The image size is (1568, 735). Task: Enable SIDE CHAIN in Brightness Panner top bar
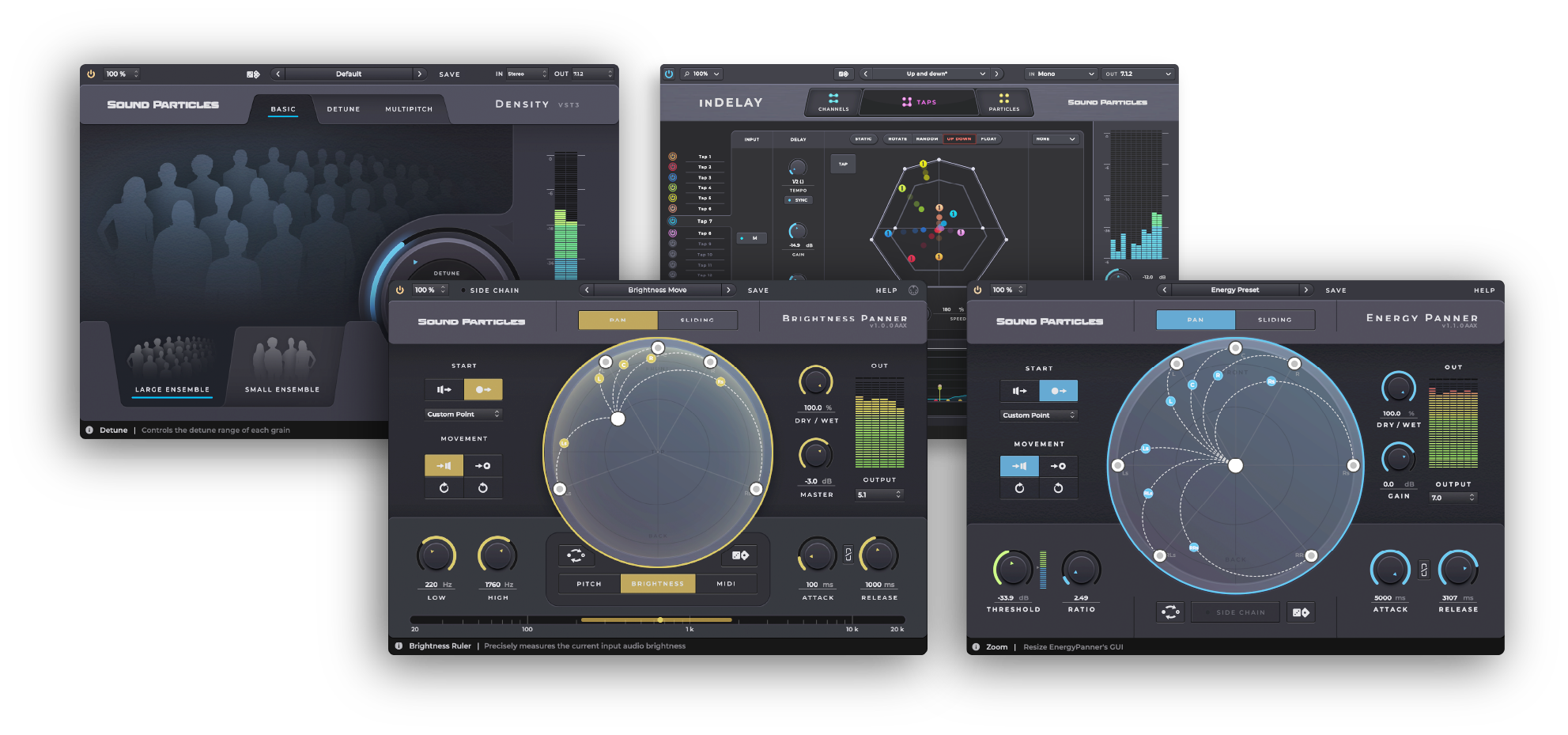[491, 290]
